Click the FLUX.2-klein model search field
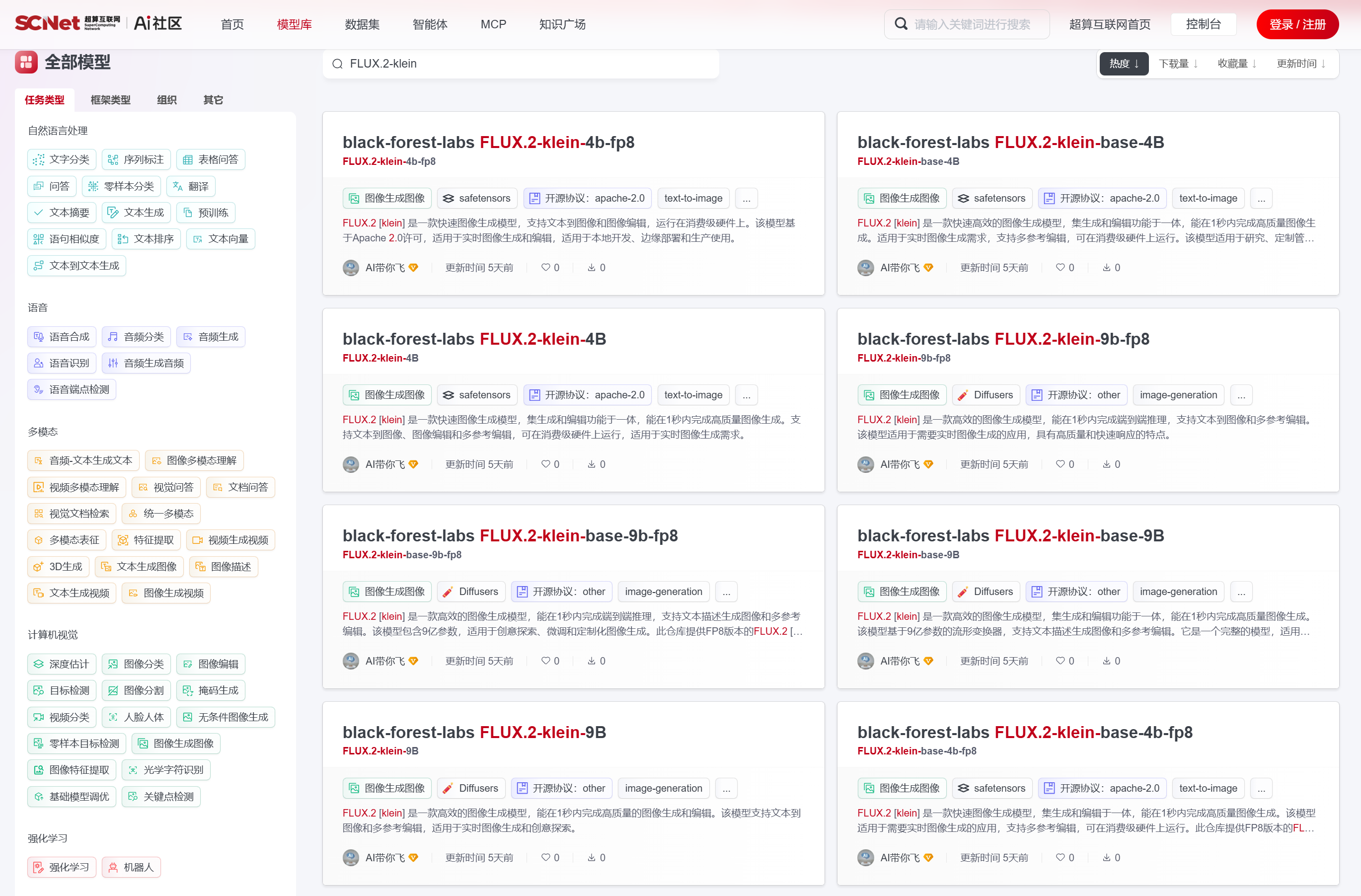Screen dimensions: 1361x896 pos(521,64)
